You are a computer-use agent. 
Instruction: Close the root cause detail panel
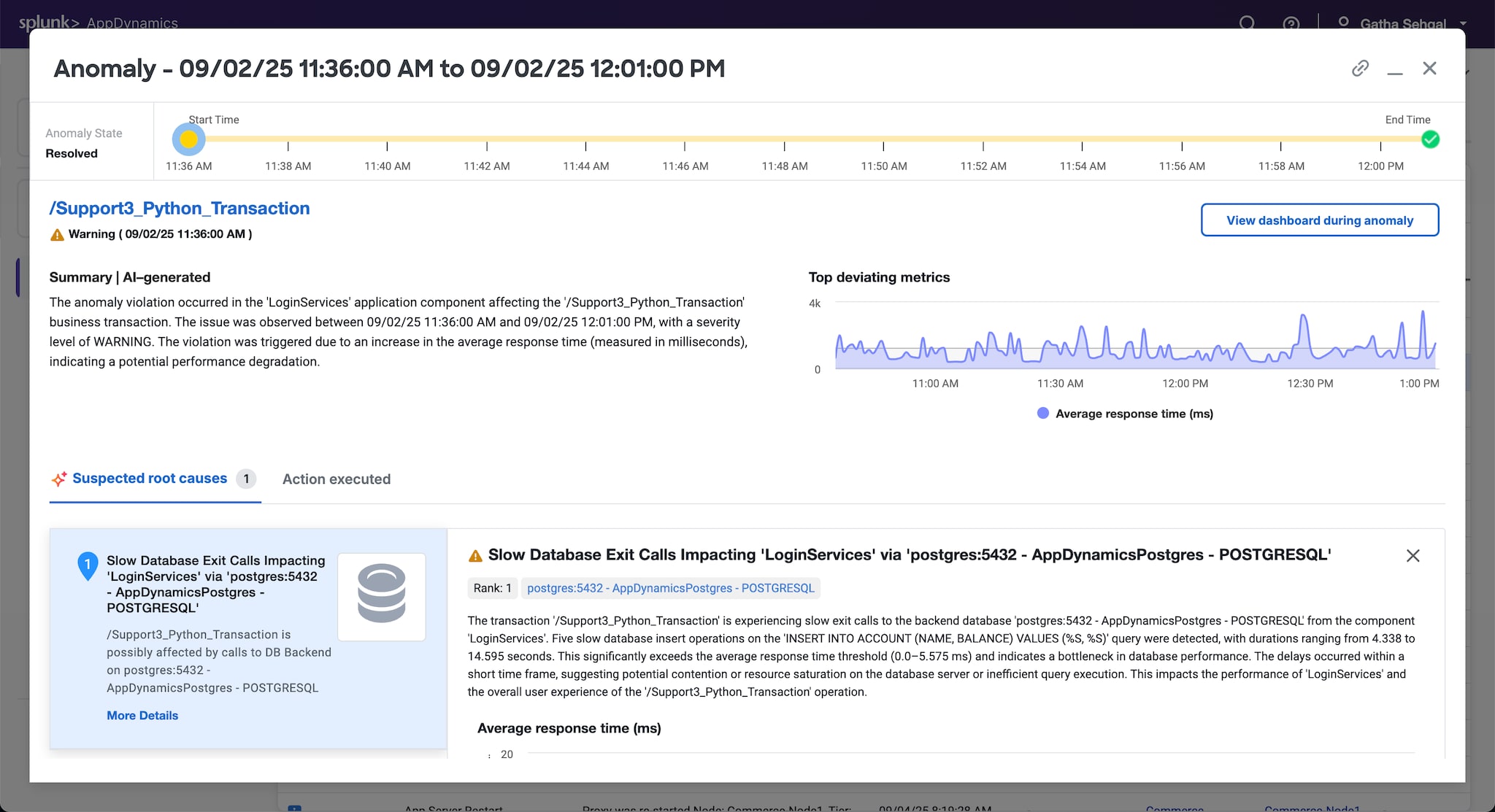[1413, 556]
